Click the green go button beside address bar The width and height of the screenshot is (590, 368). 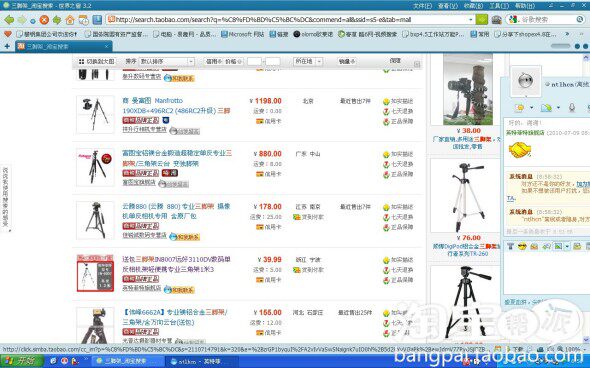tap(482, 20)
